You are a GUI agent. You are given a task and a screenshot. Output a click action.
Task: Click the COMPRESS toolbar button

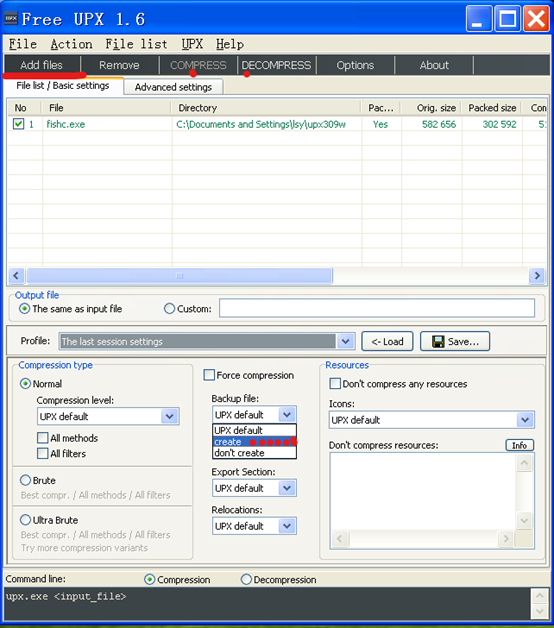tap(198, 65)
